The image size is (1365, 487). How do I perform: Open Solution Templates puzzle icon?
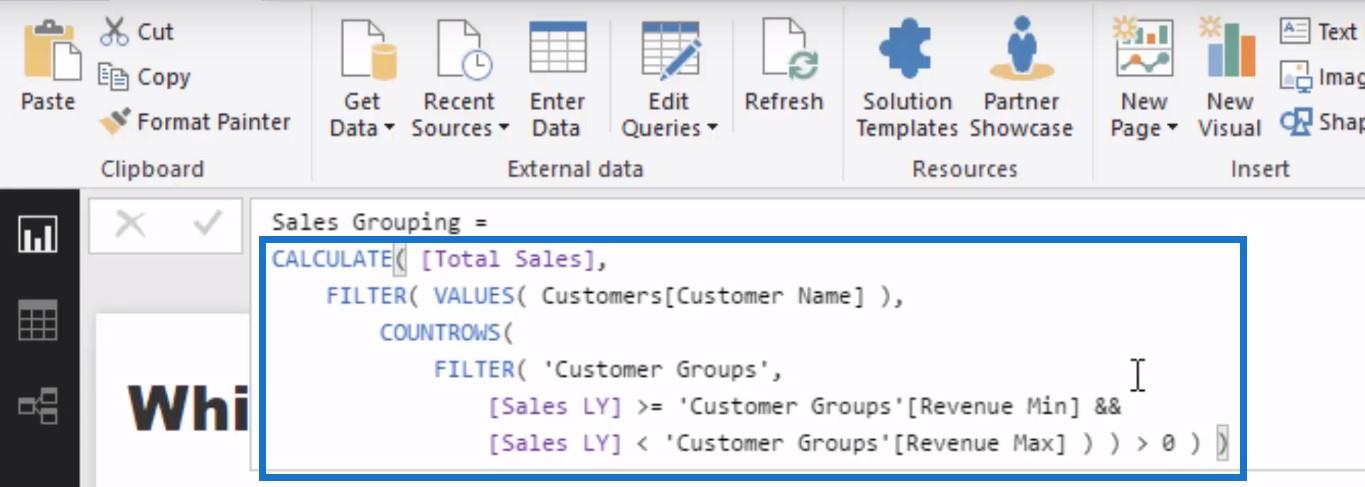tap(907, 50)
